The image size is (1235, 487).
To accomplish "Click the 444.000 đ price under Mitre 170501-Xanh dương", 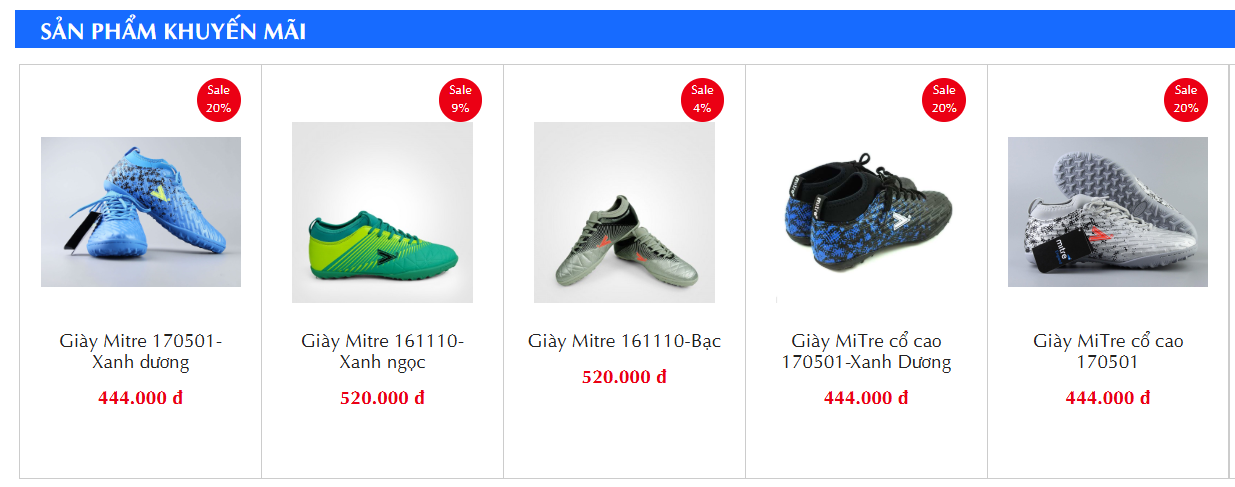I will click(x=140, y=398).
